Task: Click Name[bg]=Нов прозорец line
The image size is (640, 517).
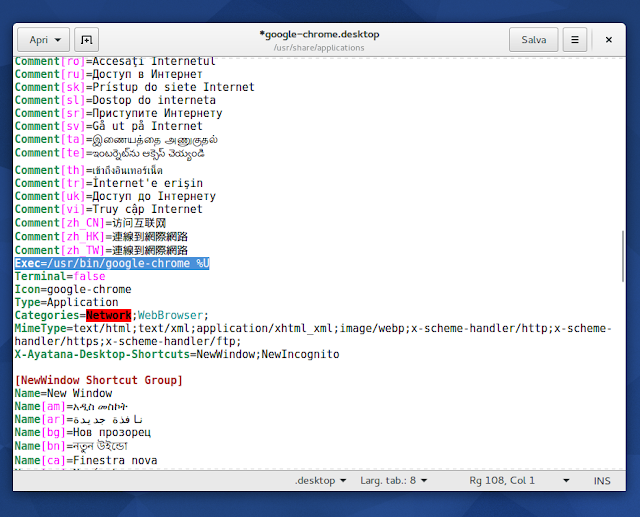Action: (x=83, y=432)
